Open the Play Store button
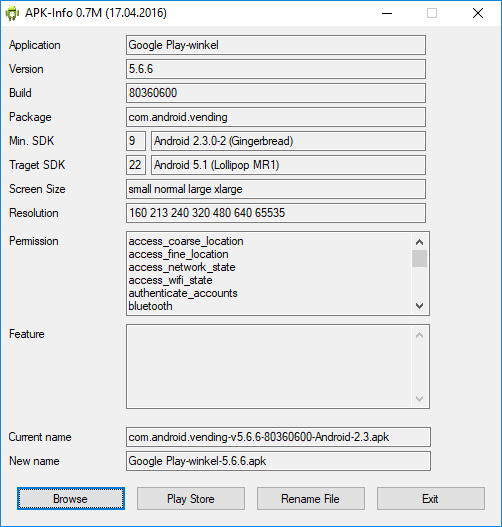This screenshot has width=502, height=527. pyautogui.click(x=191, y=498)
